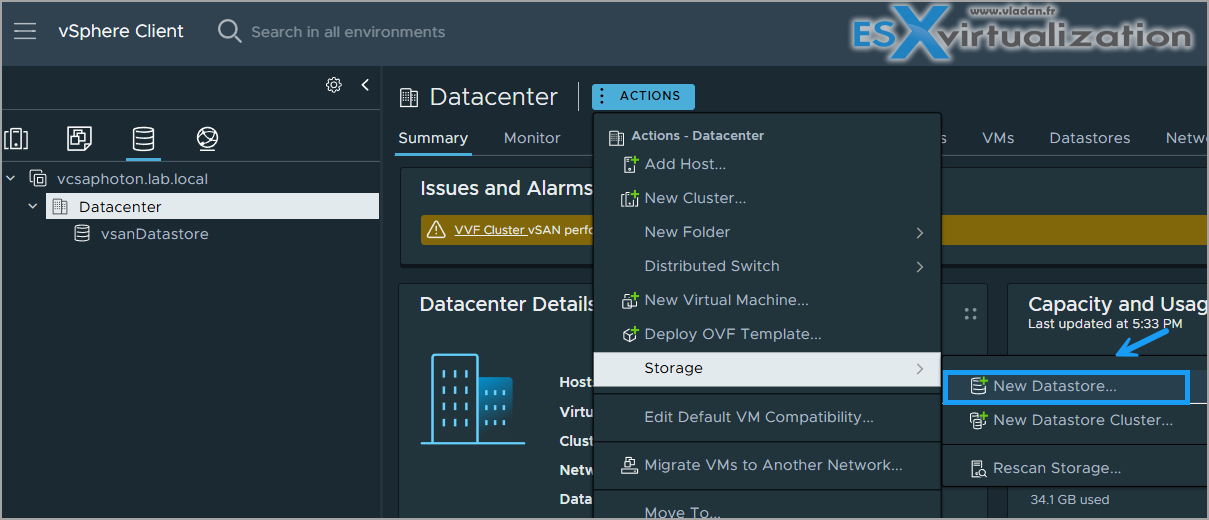
Task: Open the ACTIONS dropdown button
Action: [x=643, y=96]
